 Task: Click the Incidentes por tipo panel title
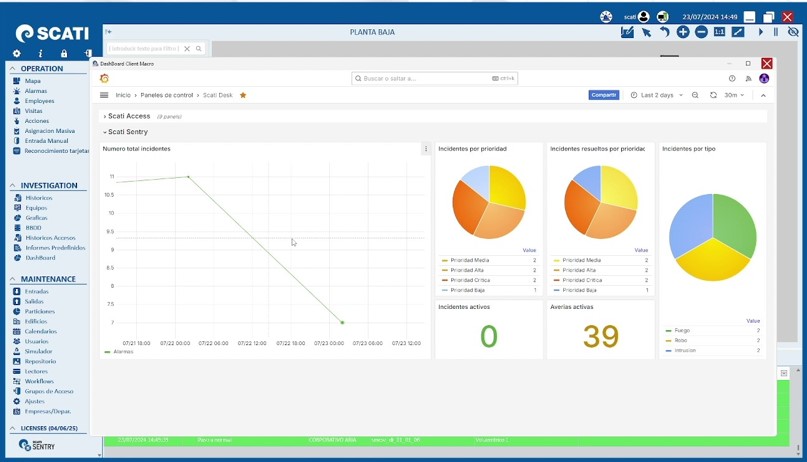point(689,149)
